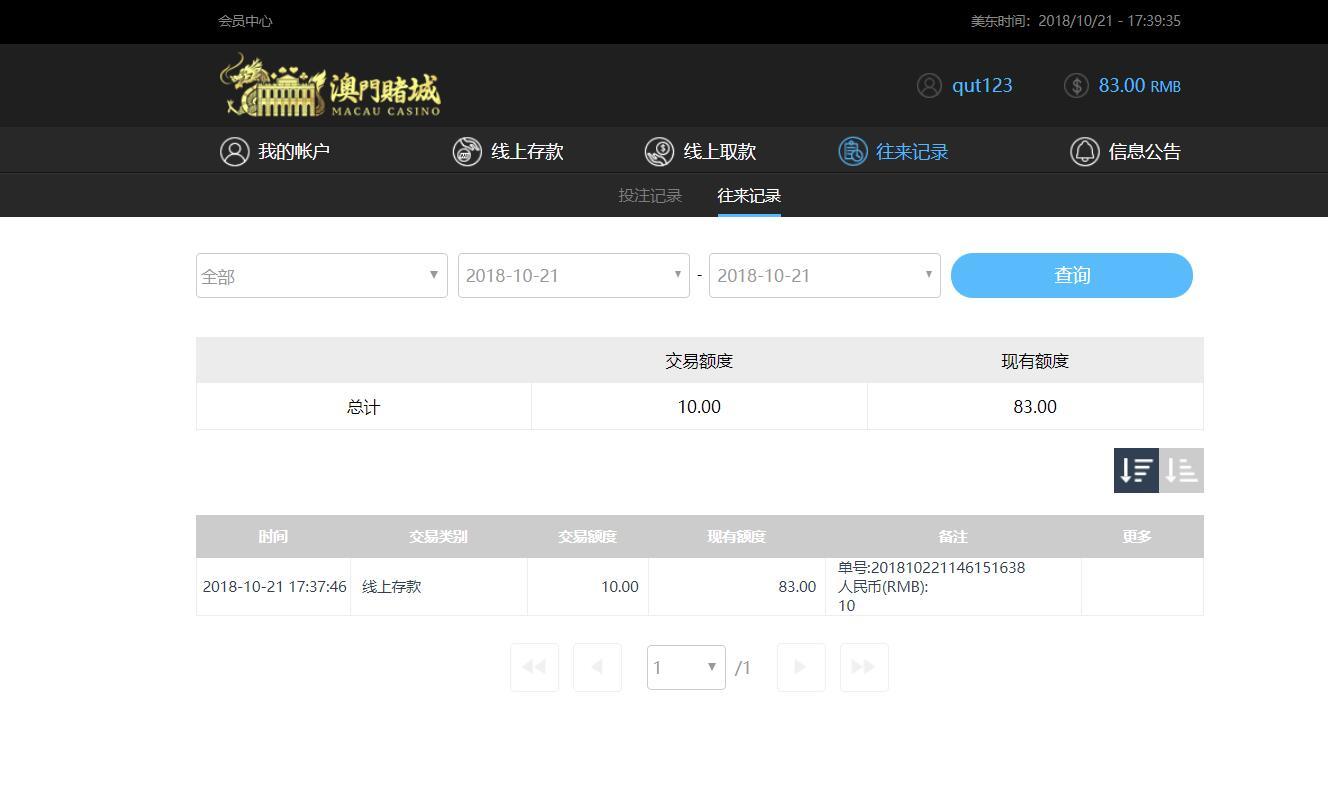Click the 备注 column header
Viewport: 1328px width, 804px height.
[x=953, y=537]
